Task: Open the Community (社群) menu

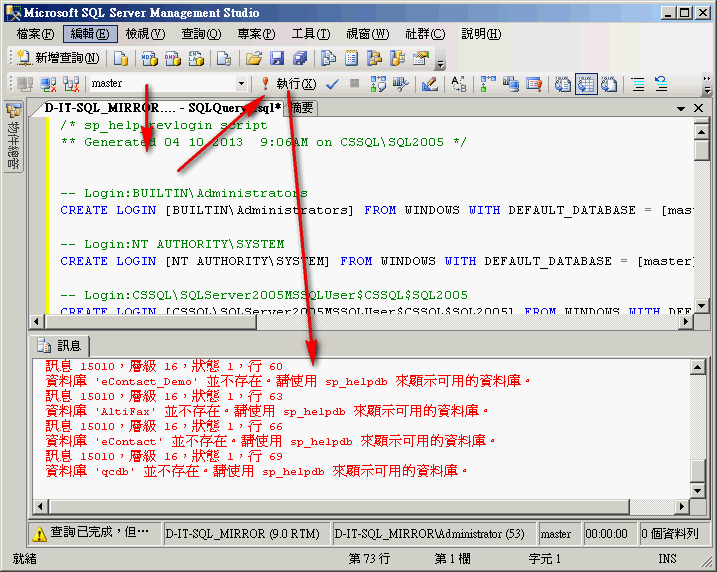Action: click(x=425, y=34)
